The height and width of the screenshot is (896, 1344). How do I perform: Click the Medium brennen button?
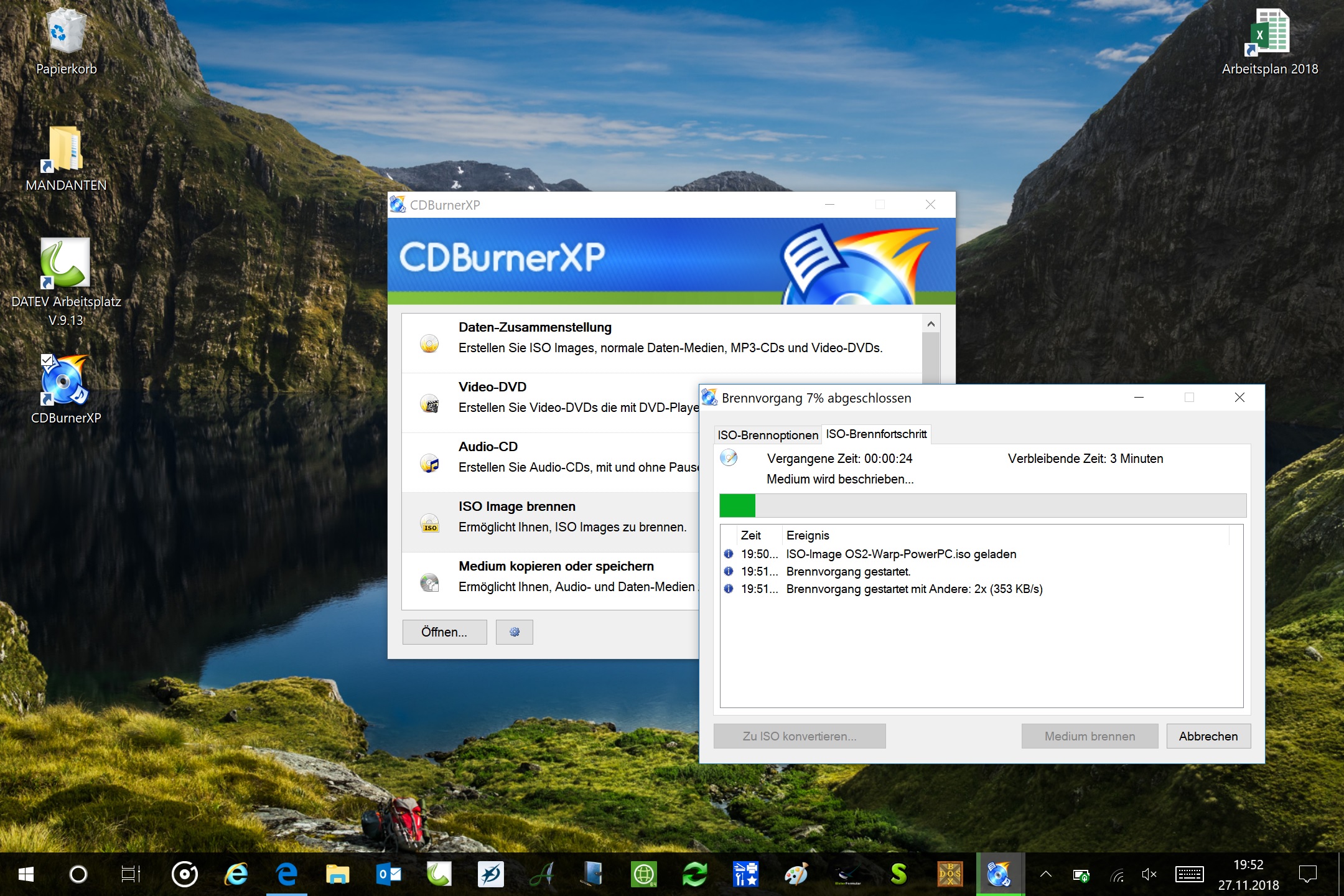(x=1090, y=736)
